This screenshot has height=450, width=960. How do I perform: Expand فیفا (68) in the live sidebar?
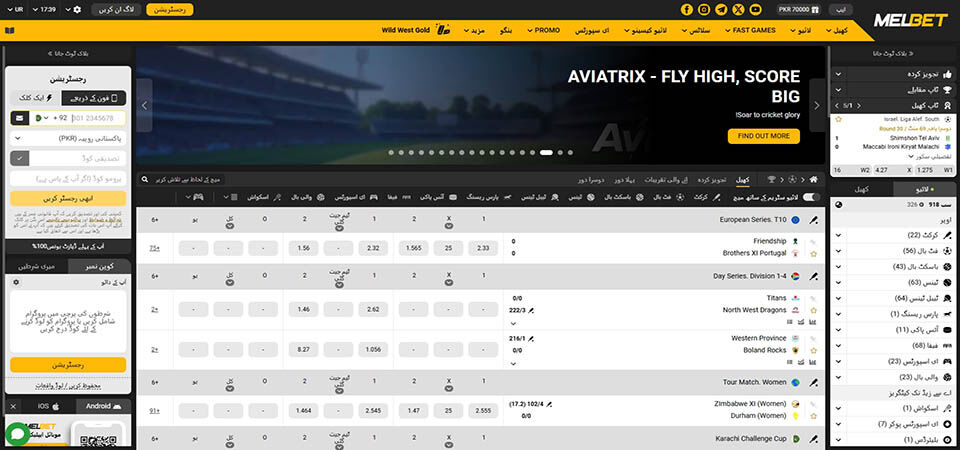coord(838,345)
